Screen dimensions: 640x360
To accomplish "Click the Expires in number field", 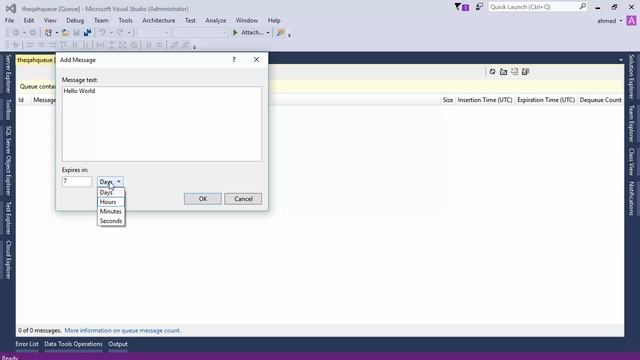I will [77, 181].
